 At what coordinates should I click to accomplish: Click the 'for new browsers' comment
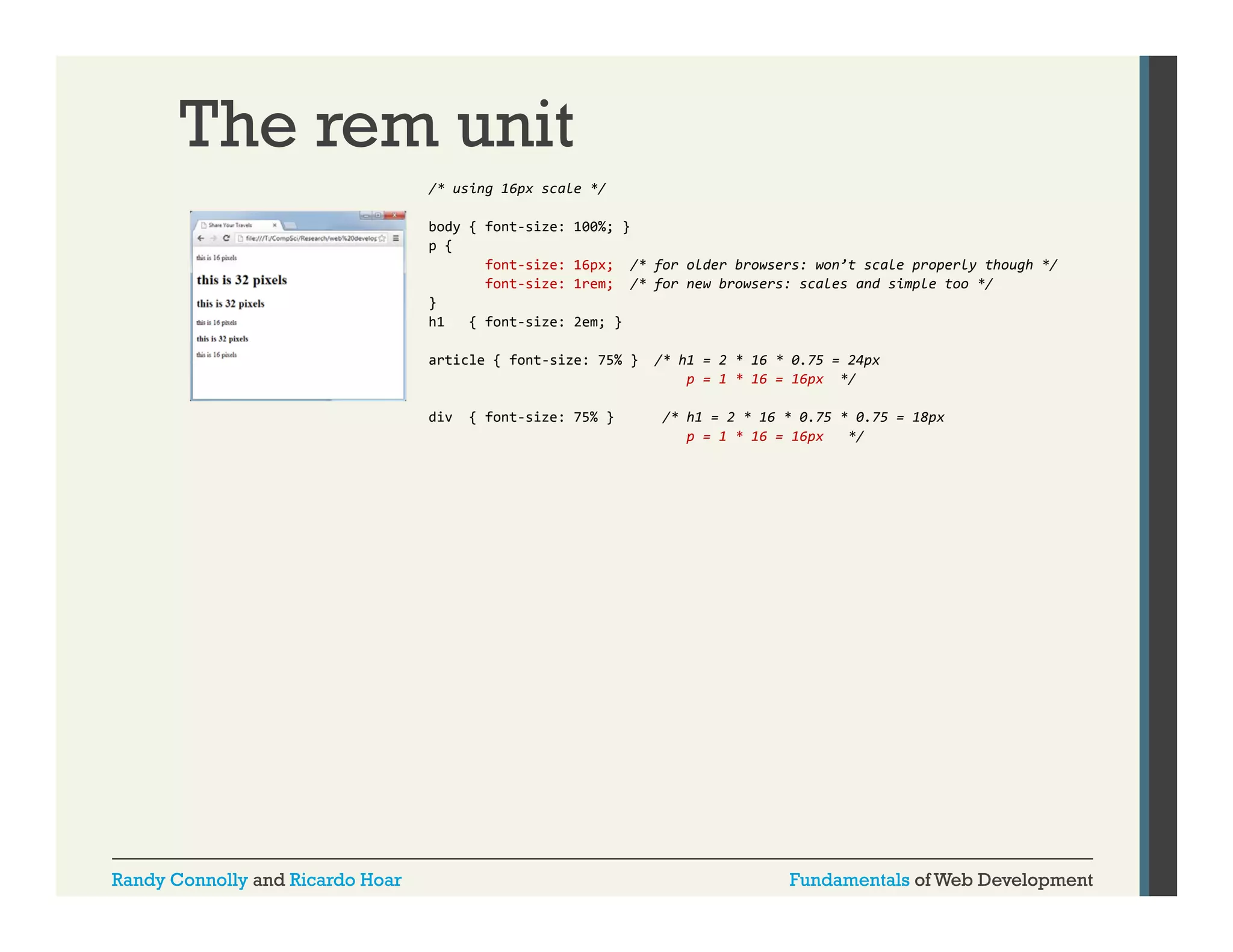(811, 284)
